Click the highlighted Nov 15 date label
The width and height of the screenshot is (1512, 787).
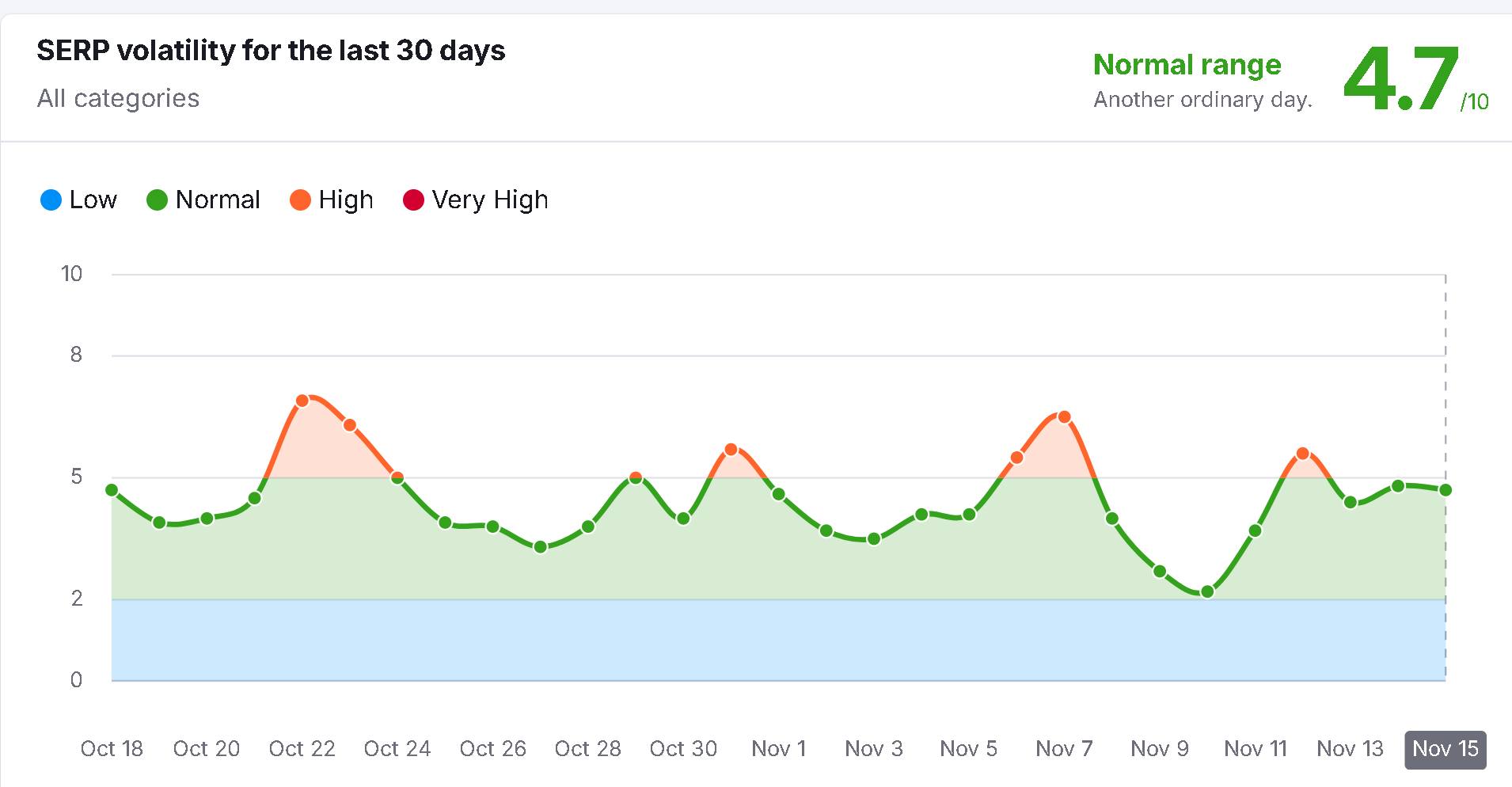[x=1446, y=749]
